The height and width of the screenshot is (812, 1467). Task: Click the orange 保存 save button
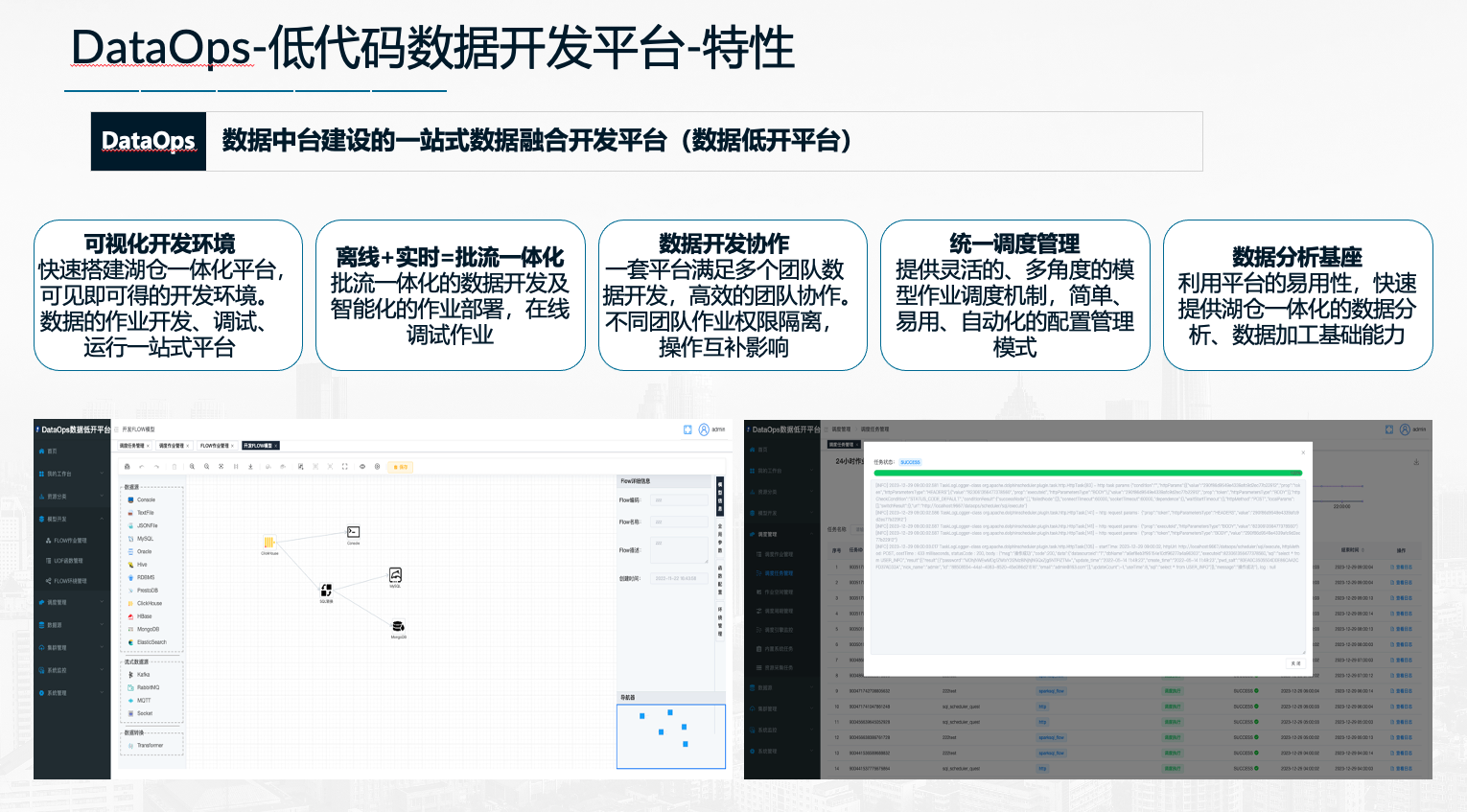coord(402,467)
